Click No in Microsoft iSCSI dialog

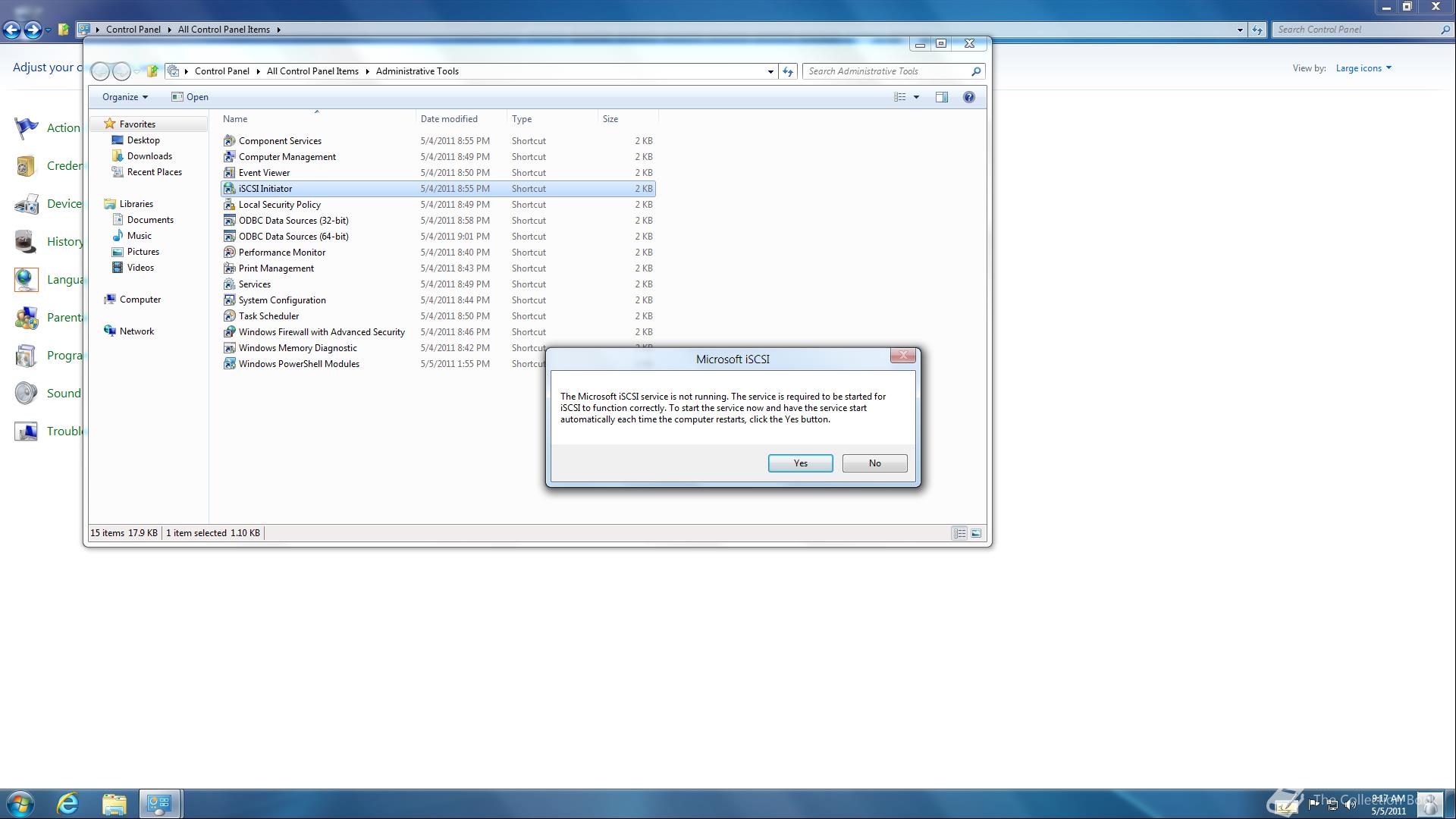point(874,463)
